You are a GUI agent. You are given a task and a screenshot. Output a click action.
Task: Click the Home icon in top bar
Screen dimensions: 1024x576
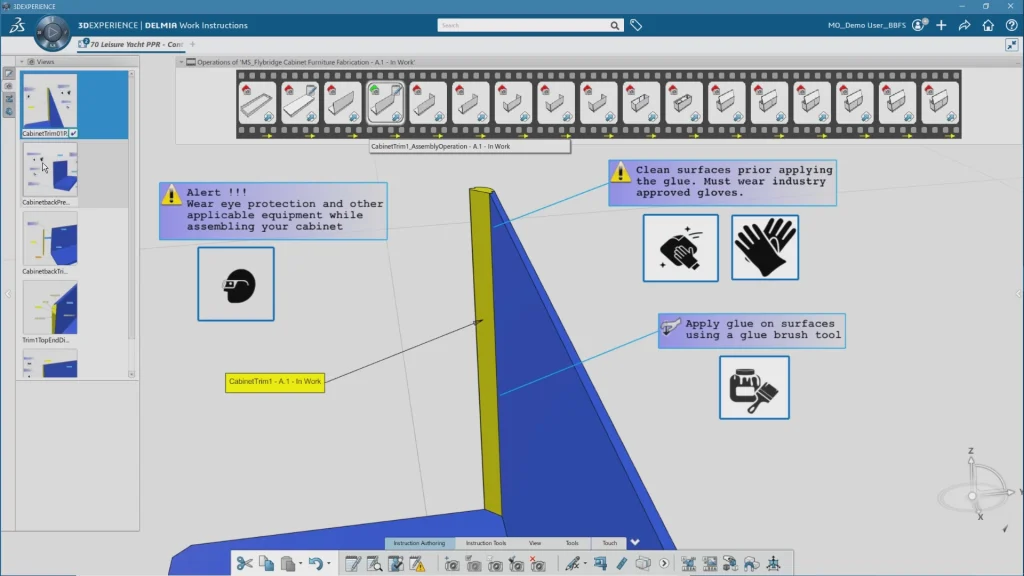click(x=988, y=25)
